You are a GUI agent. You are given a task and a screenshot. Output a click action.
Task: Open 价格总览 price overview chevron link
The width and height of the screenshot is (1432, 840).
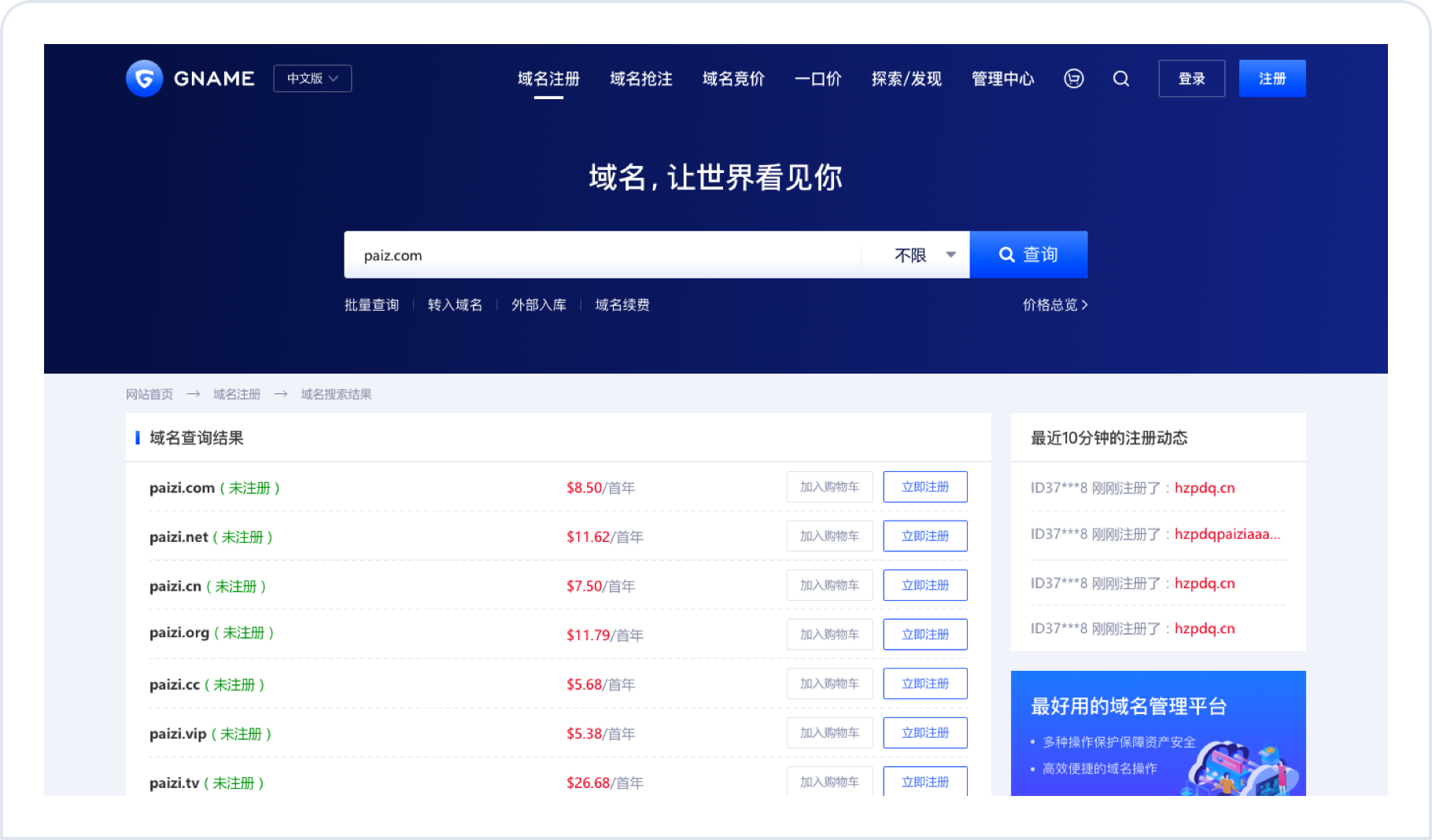click(x=1054, y=305)
